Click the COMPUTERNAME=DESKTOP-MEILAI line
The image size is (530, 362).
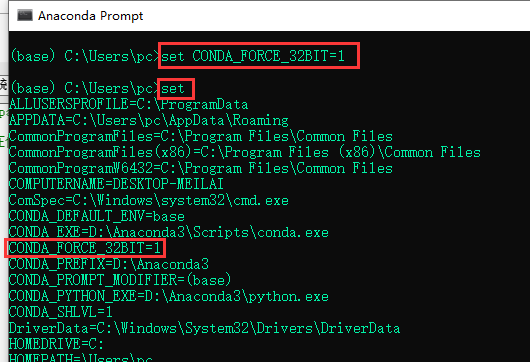pyautogui.click(x=116, y=184)
